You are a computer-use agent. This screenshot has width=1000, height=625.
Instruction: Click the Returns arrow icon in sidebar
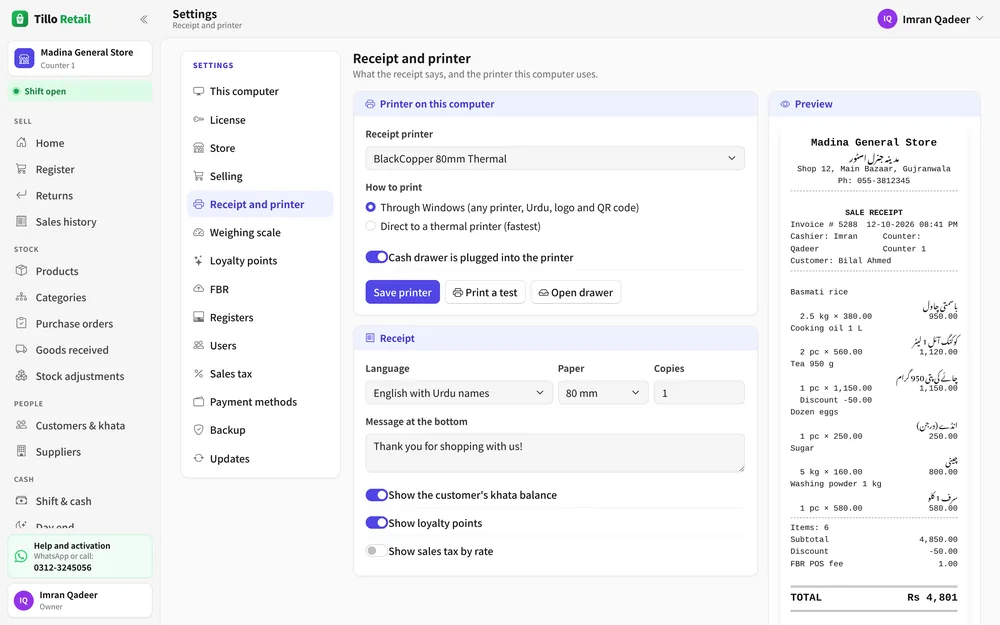[22, 195]
